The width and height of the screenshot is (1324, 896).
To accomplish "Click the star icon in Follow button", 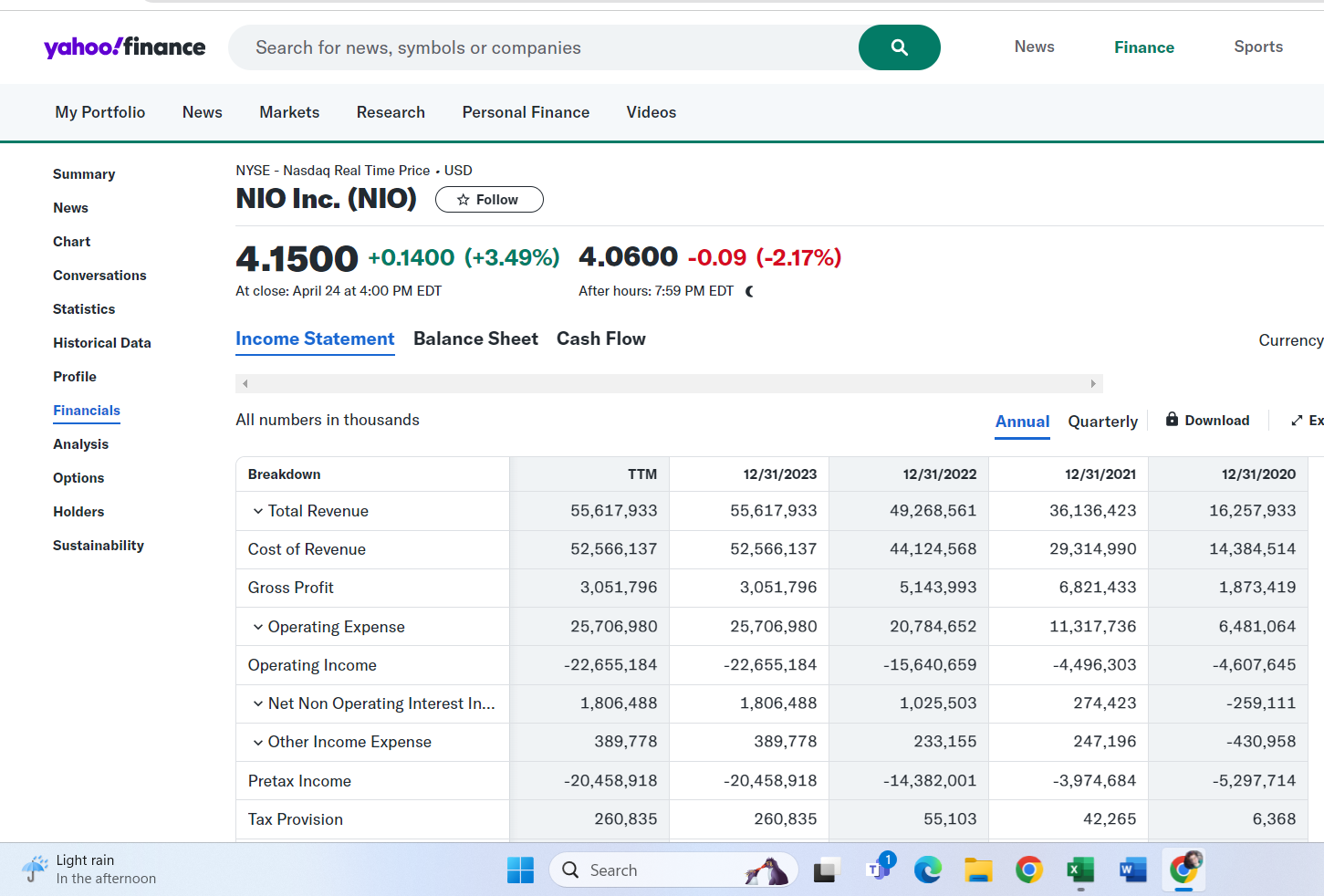I will [x=464, y=200].
